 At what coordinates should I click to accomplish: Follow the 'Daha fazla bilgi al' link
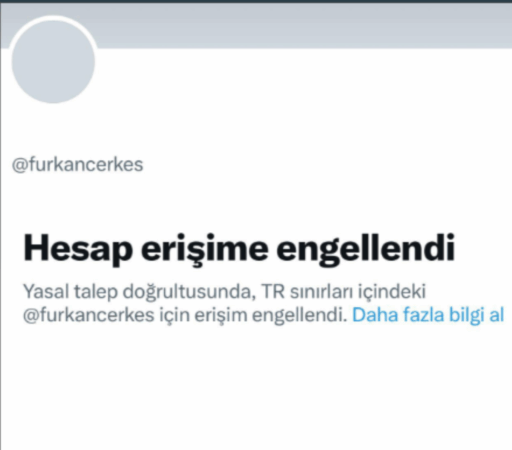coord(428,315)
